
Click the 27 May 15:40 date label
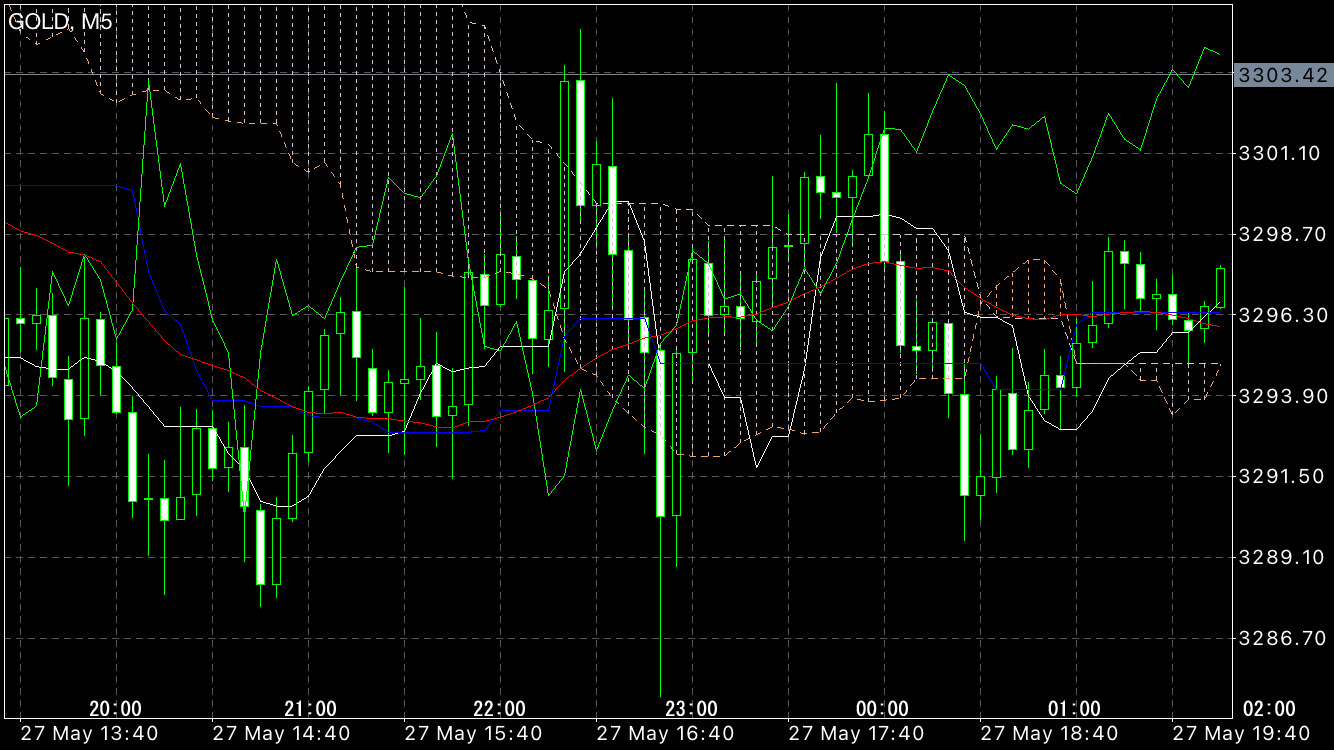473,734
